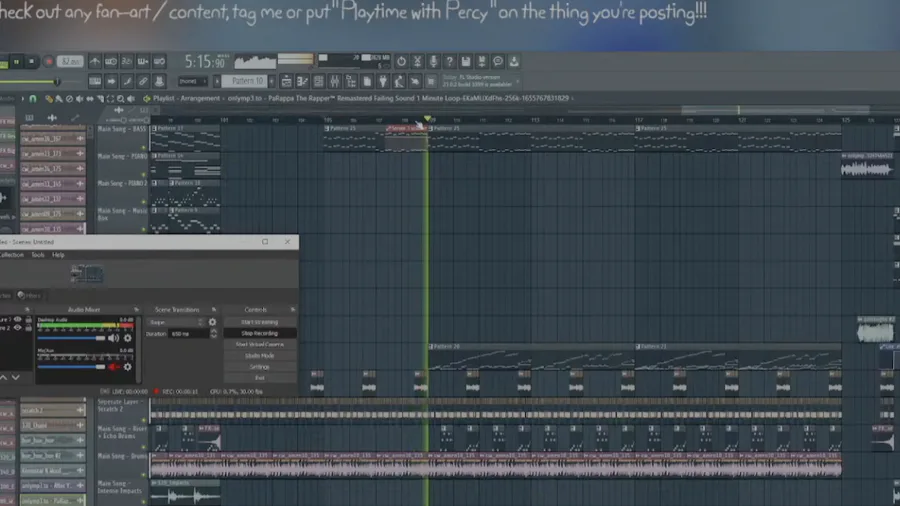This screenshot has height=506, width=900.
Task: Toggle the playlist magnet snap icon
Action: pos(33,99)
